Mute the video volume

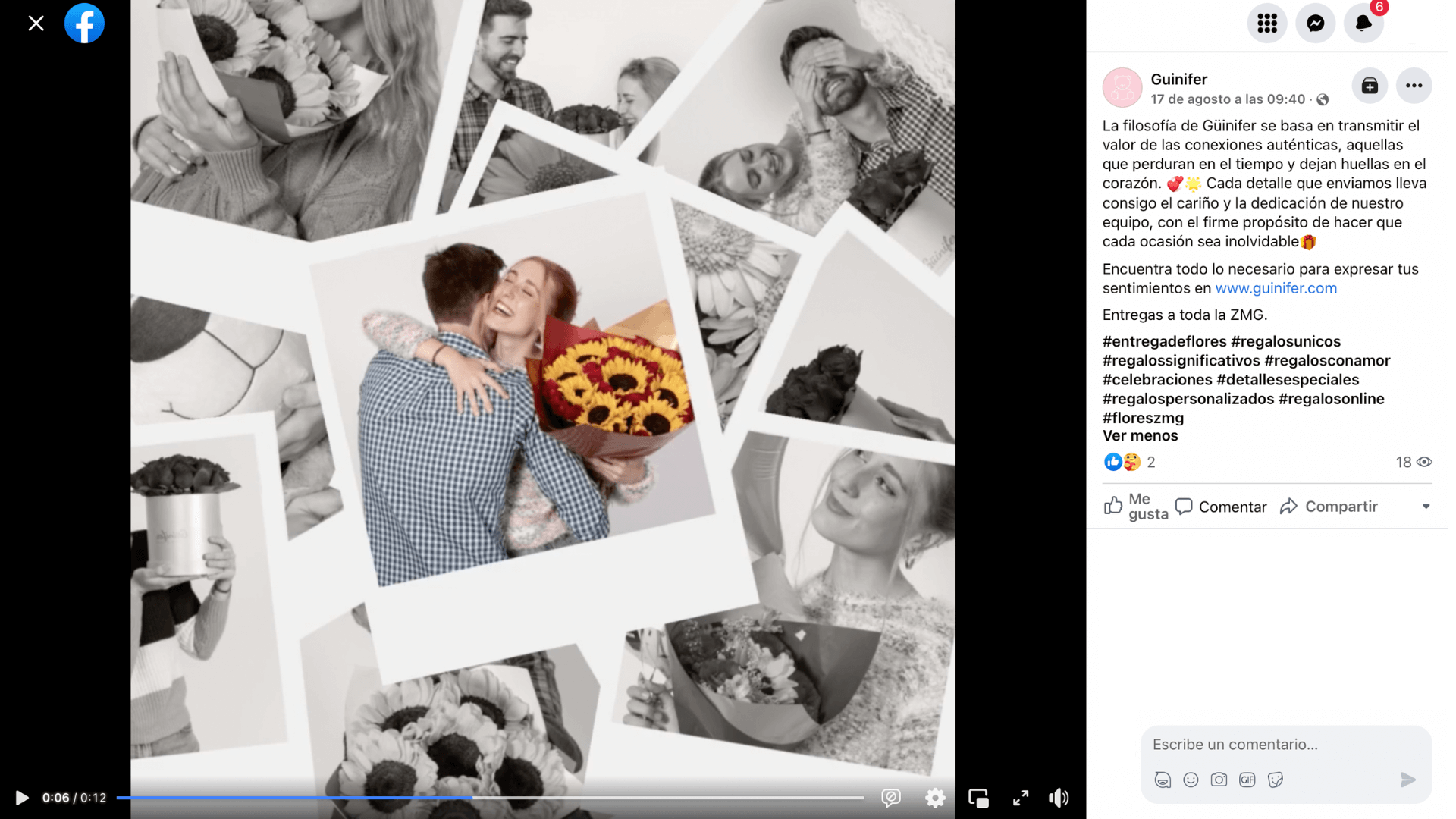[1059, 798]
